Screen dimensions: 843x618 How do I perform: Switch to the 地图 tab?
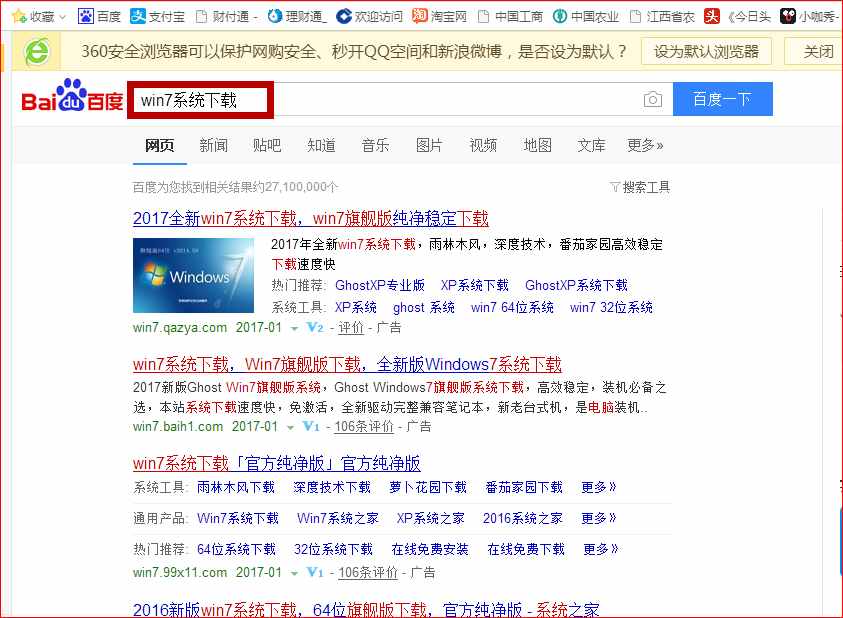click(538, 145)
